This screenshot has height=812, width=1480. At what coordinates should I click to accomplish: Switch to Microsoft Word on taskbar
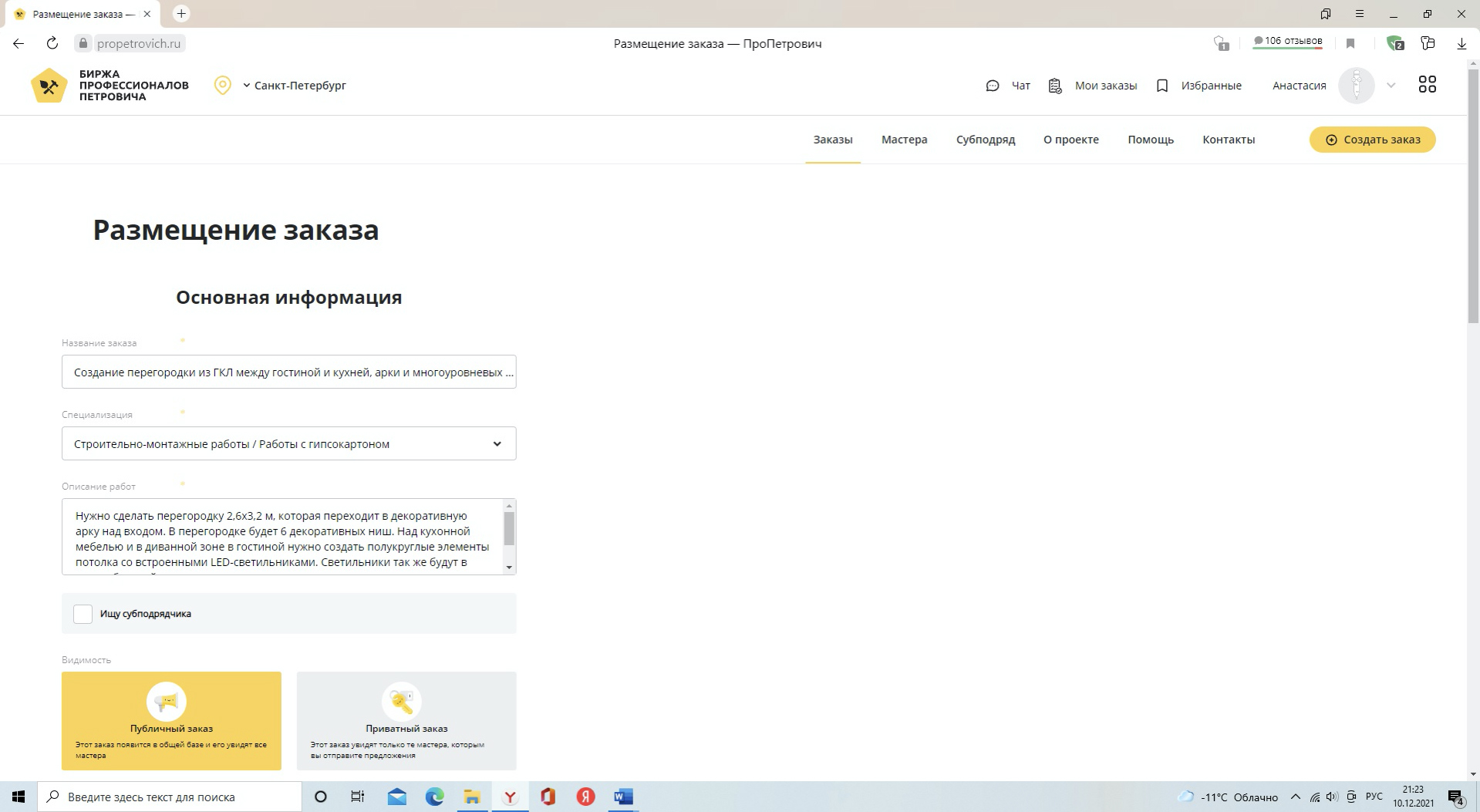pyautogui.click(x=623, y=797)
